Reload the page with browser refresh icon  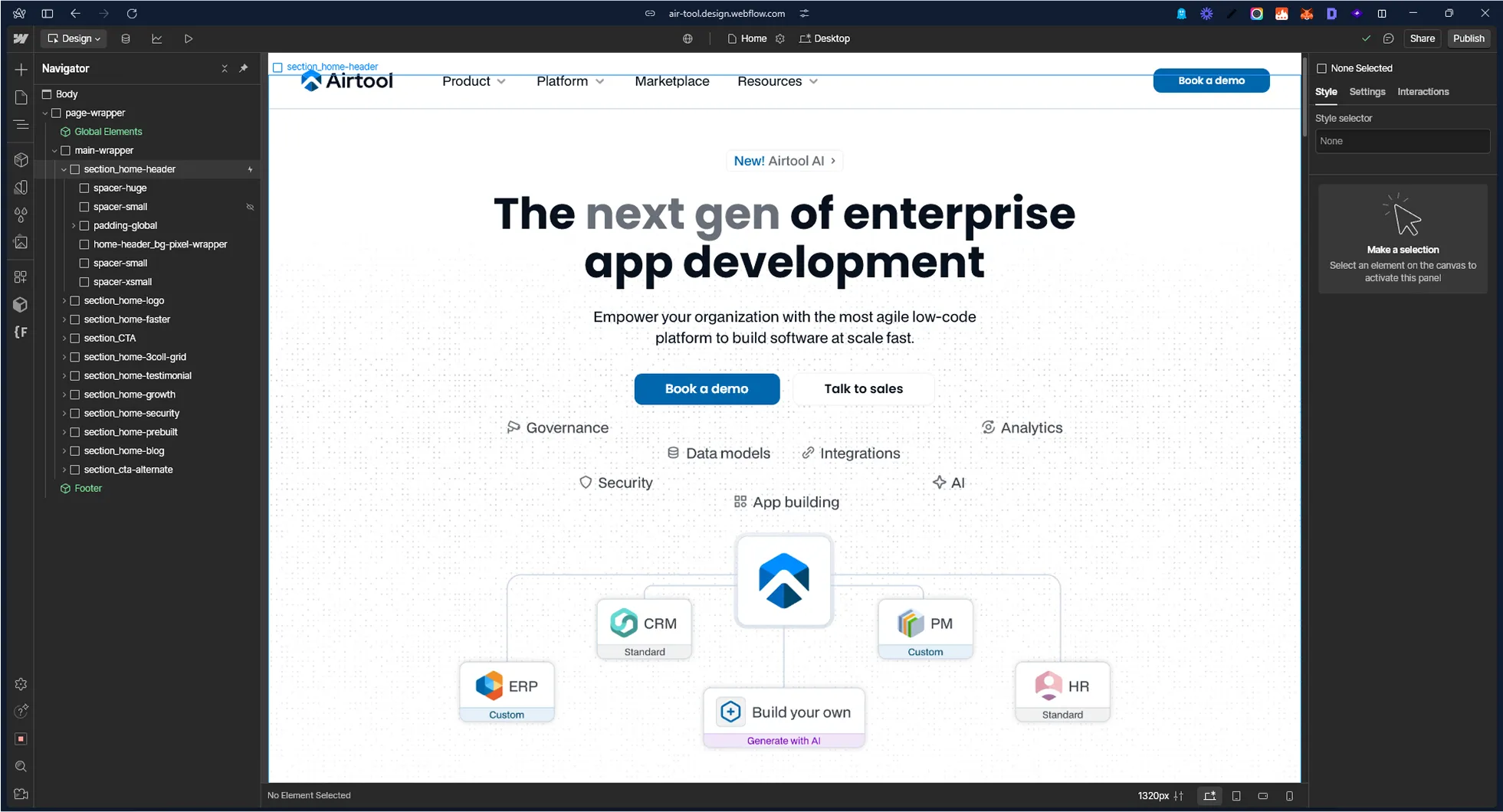(x=132, y=13)
